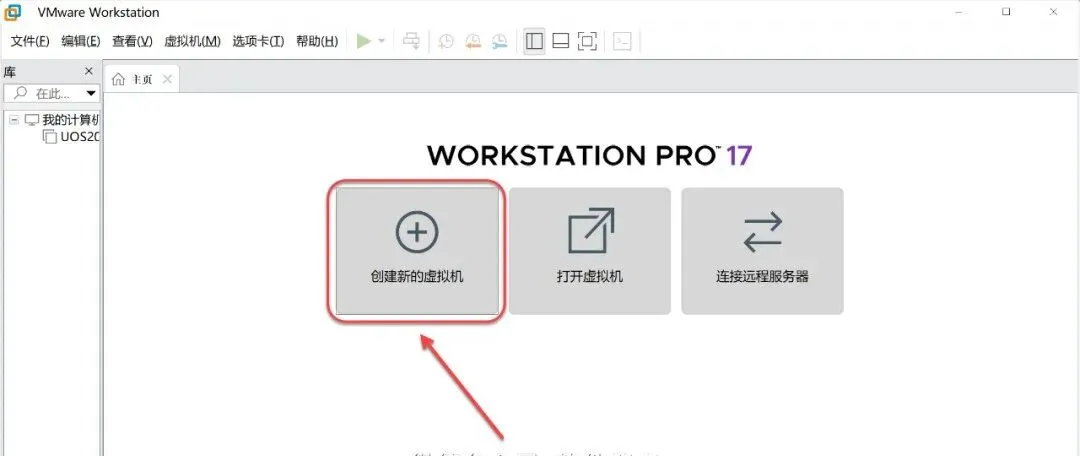Screen dimensions: 1080x456
Task: Open the 查看(V) menu
Action: [132, 41]
